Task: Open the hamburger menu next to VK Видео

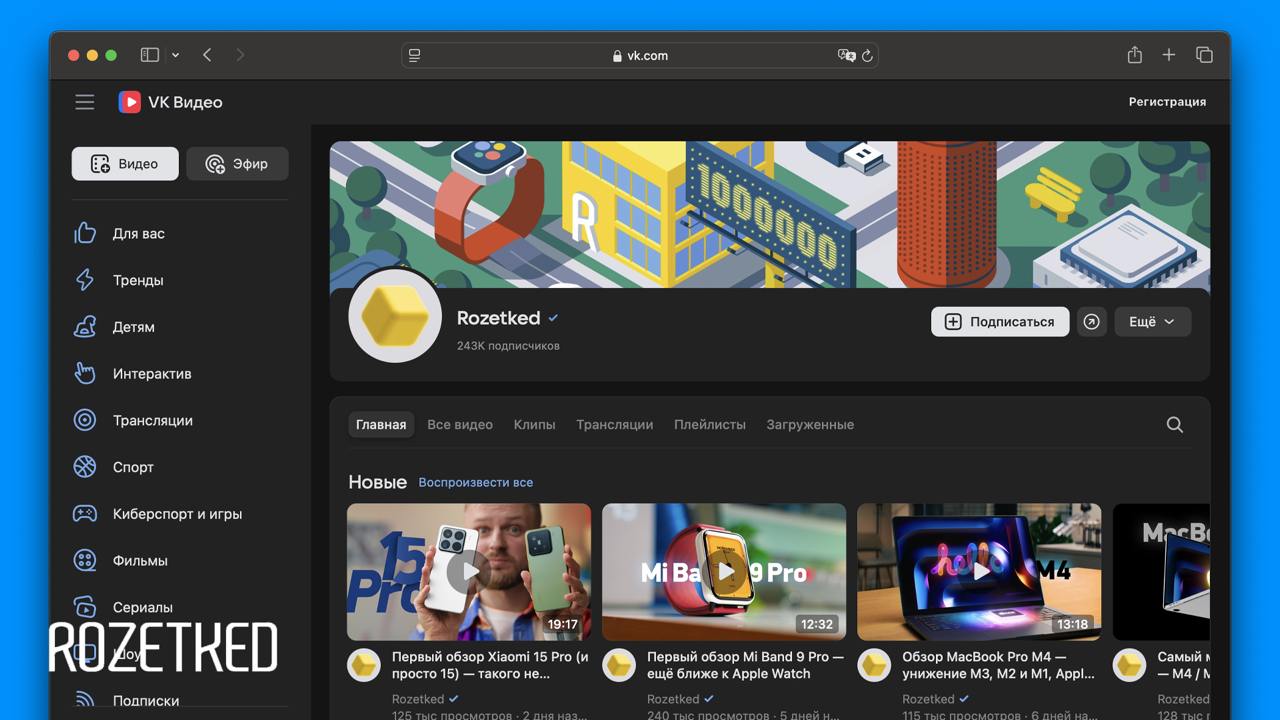Action: tap(85, 102)
